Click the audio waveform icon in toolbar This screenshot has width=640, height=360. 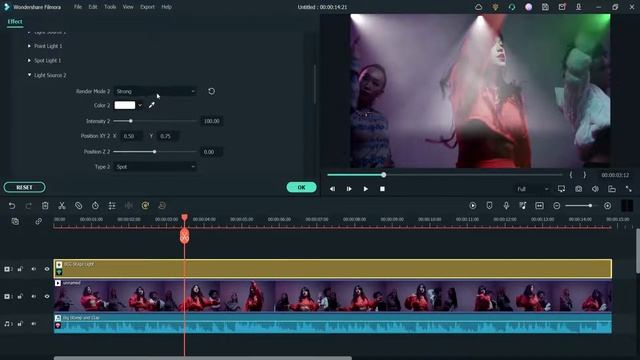click(129, 206)
